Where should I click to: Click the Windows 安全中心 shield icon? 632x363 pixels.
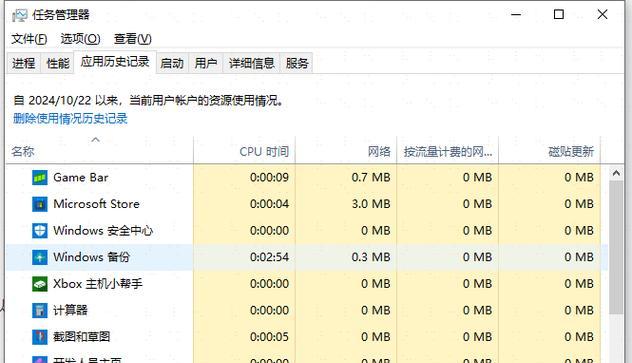click(40, 231)
